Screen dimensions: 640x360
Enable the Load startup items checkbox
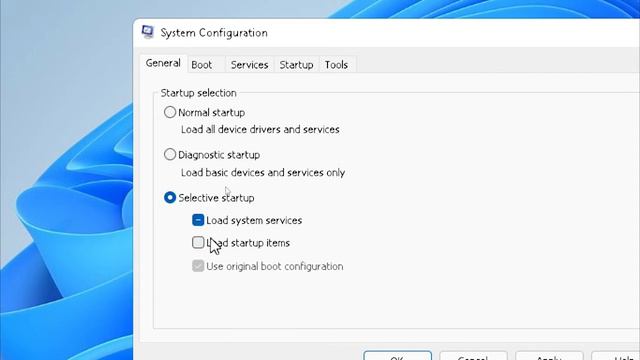coord(198,242)
